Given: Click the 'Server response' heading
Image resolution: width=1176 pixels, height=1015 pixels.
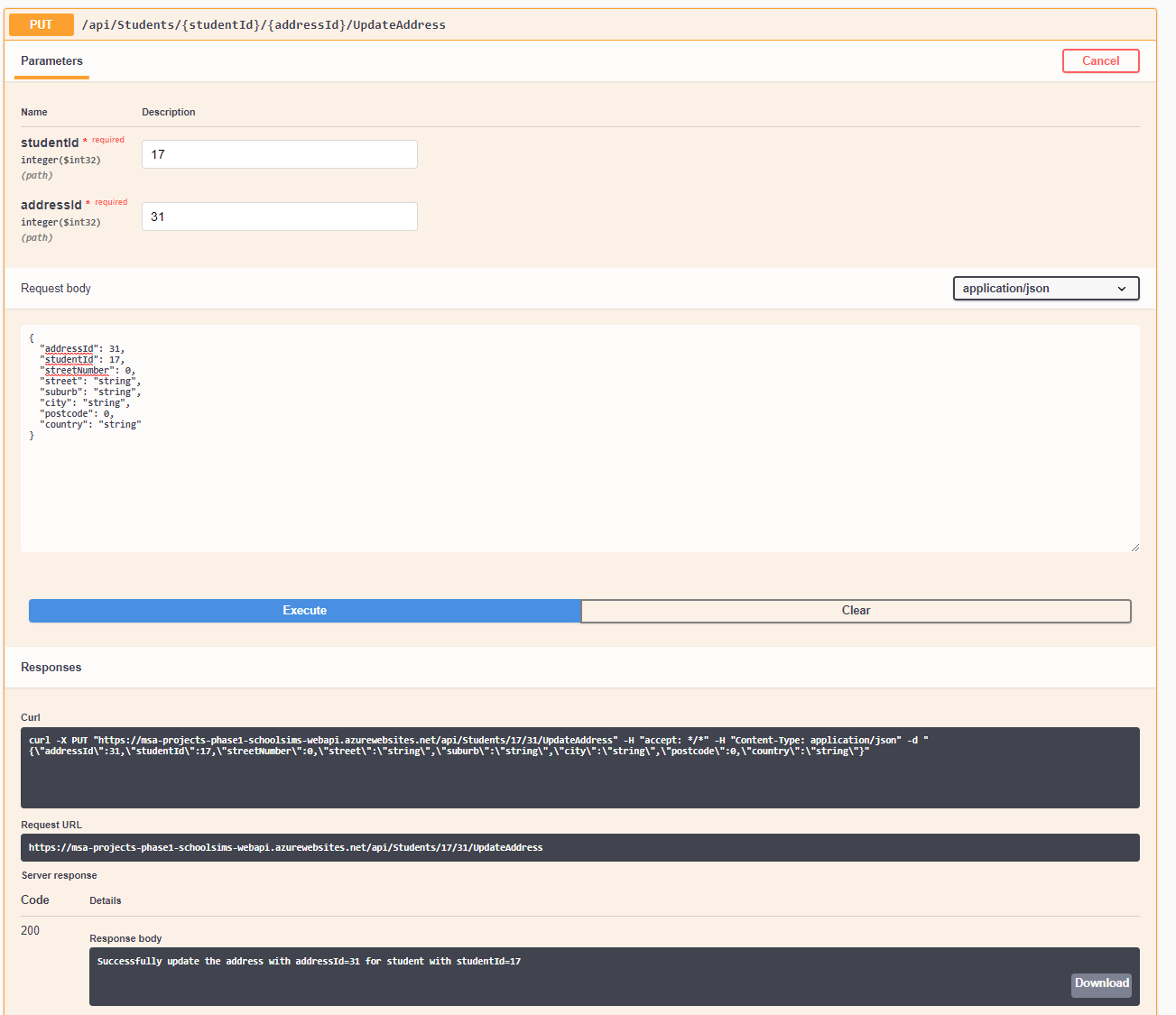Looking at the screenshot, I should coord(60,875).
